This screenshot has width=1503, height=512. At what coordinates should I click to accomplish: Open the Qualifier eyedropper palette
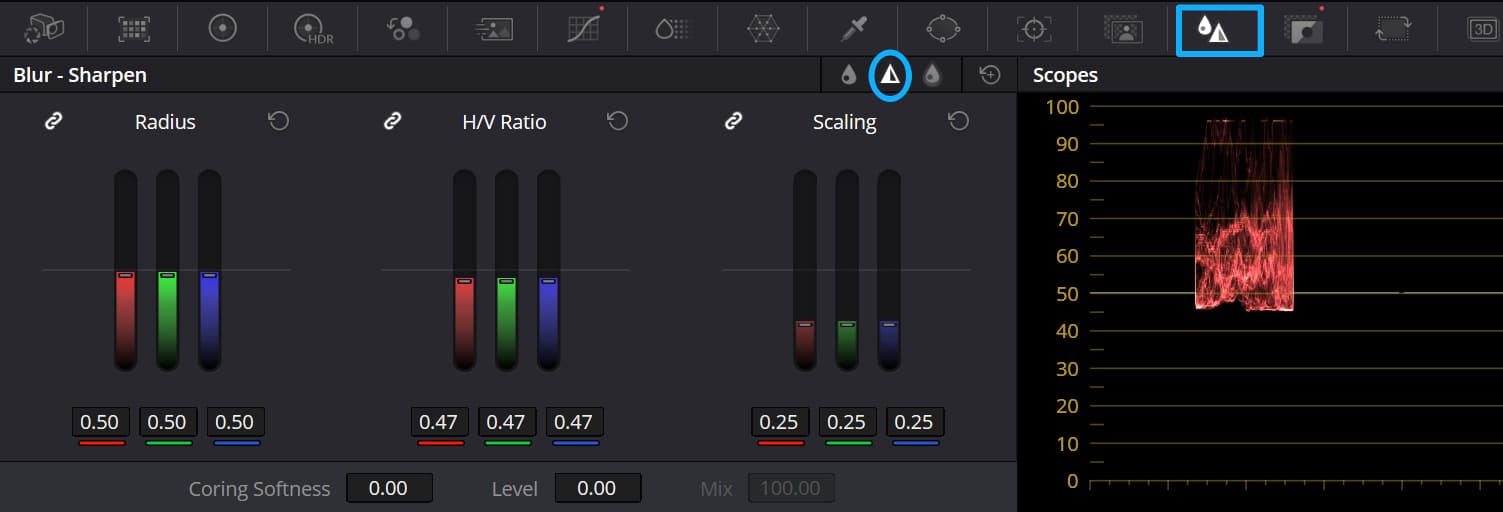tap(853, 29)
